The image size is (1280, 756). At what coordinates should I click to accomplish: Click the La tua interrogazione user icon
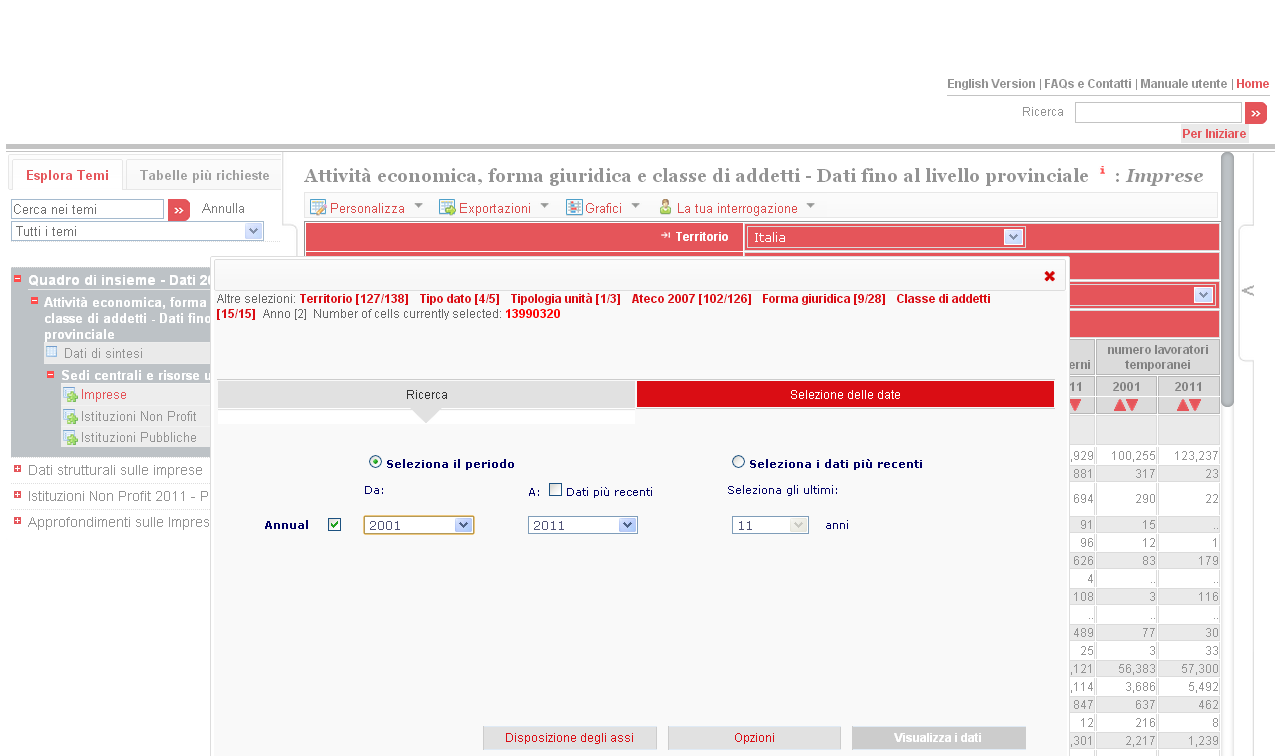point(665,208)
